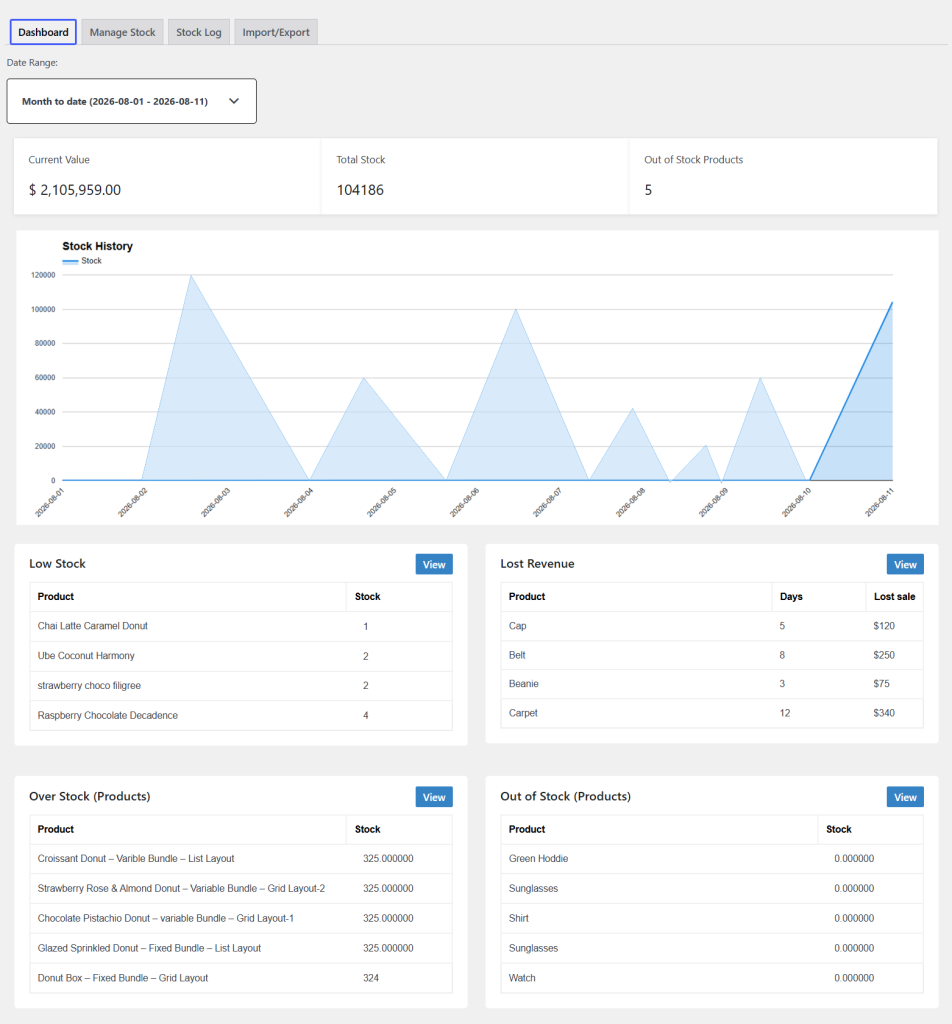Click the Current Value summary card
This screenshot has width=952, height=1024.
click(167, 176)
